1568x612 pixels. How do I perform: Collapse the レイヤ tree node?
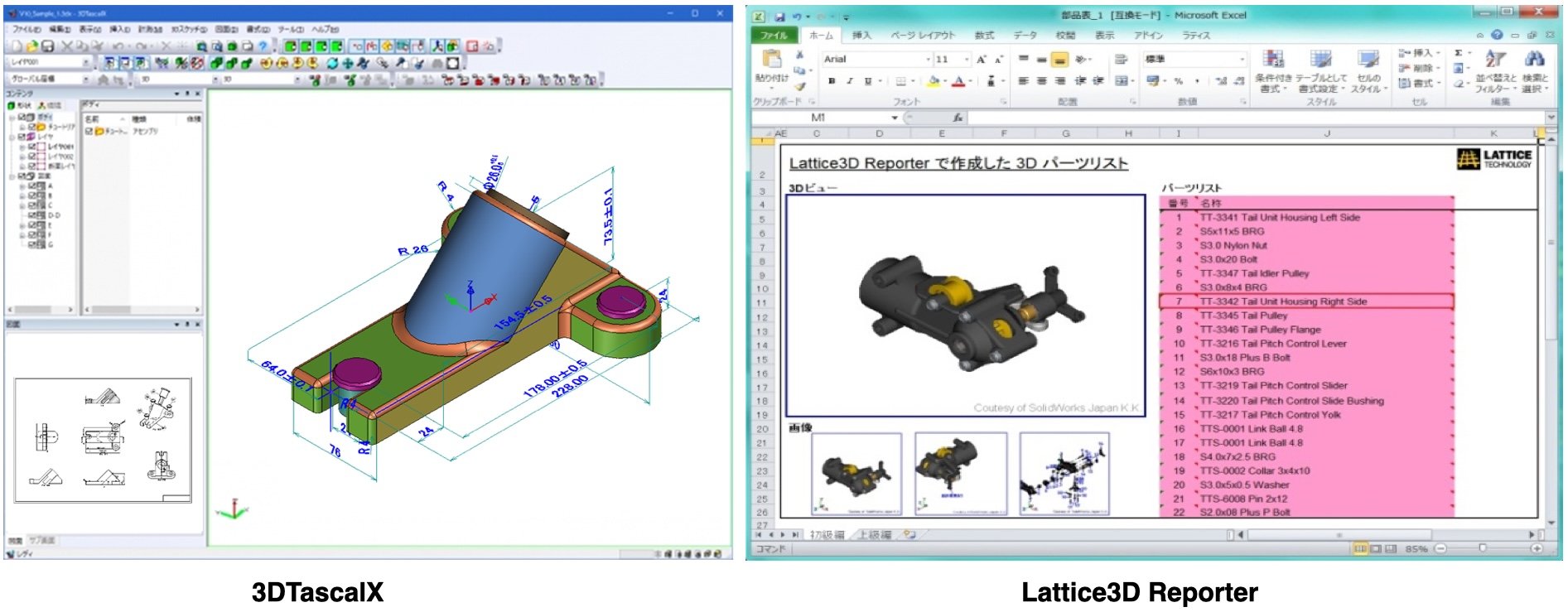click(12, 137)
